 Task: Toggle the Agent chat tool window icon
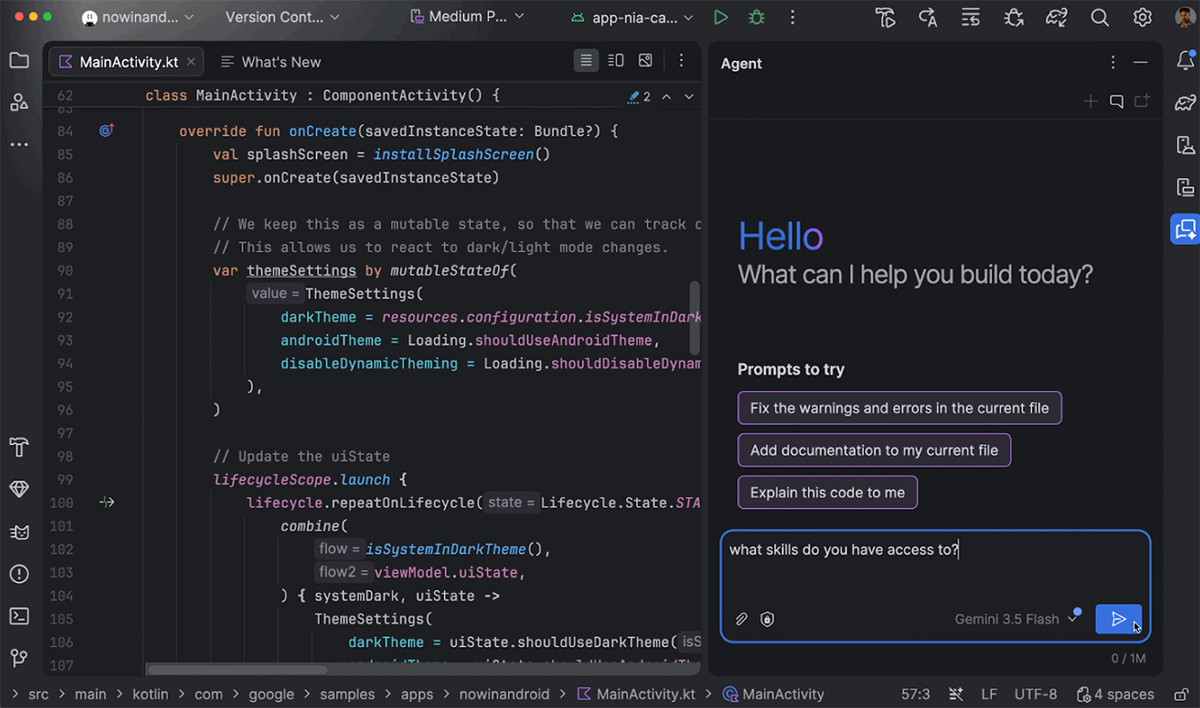[x=1185, y=229]
